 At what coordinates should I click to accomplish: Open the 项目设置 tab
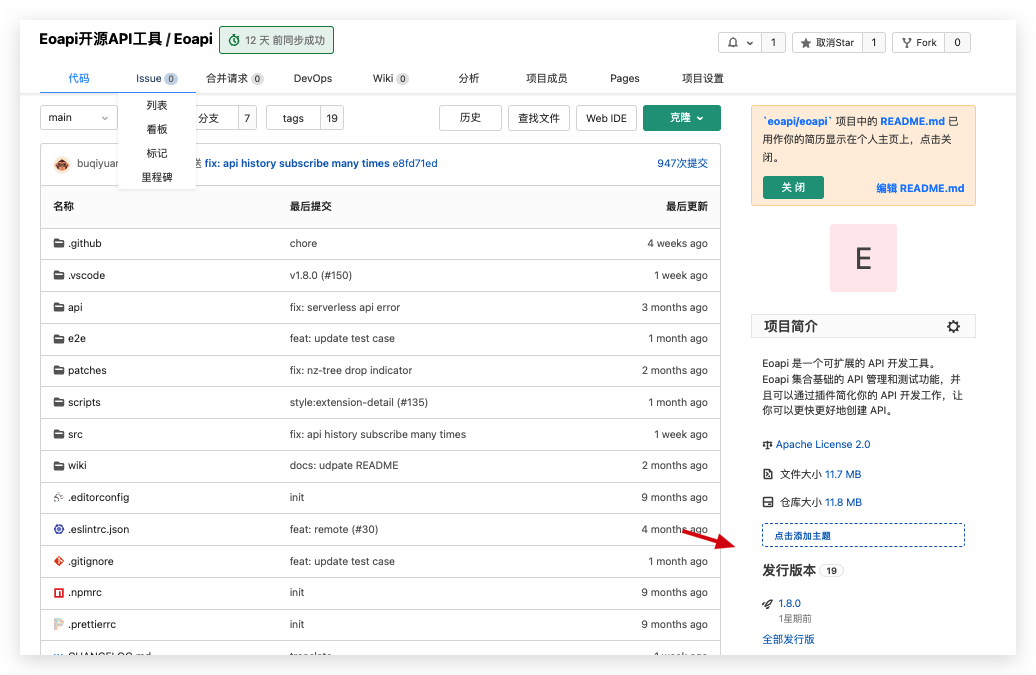tap(702, 79)
